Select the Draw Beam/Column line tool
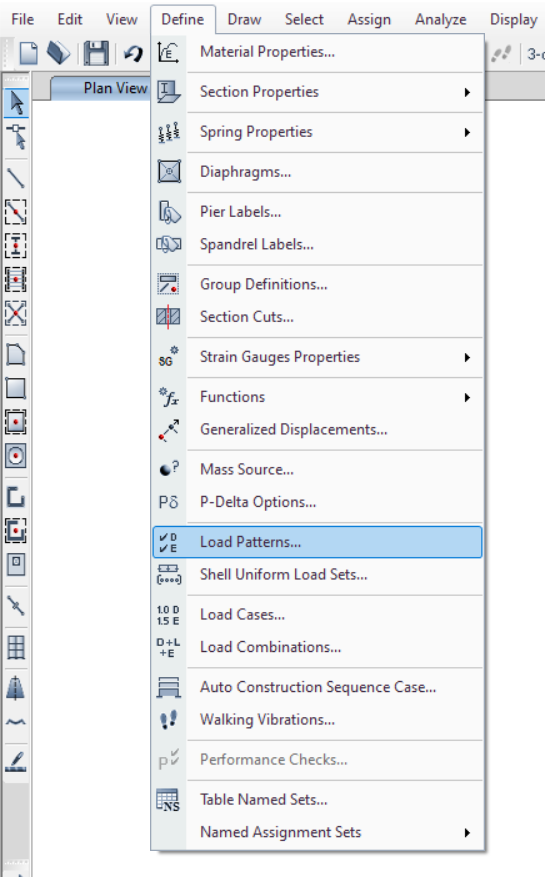The height and width of the screenshot is (877, 545). [x=16, y=178]
